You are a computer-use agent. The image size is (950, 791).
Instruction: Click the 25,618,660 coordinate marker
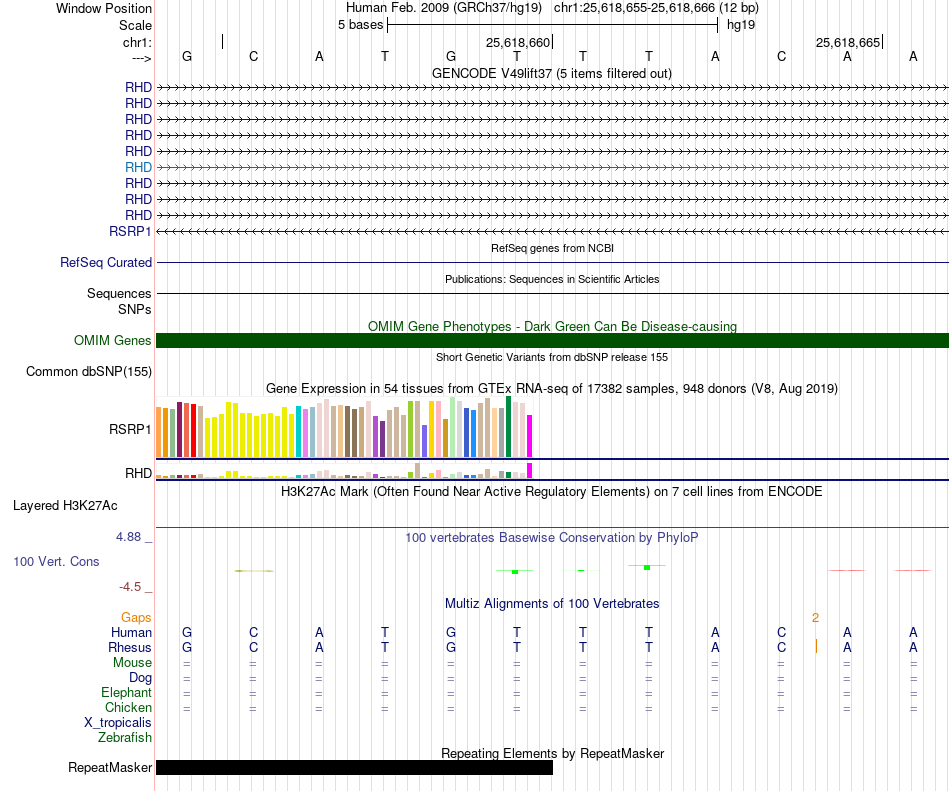518,42
